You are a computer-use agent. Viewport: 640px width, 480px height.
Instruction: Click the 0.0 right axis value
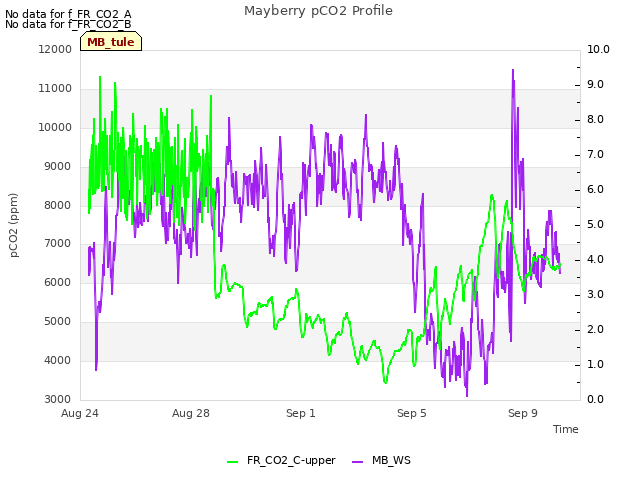pyautogui.click(x=596, y=399)
